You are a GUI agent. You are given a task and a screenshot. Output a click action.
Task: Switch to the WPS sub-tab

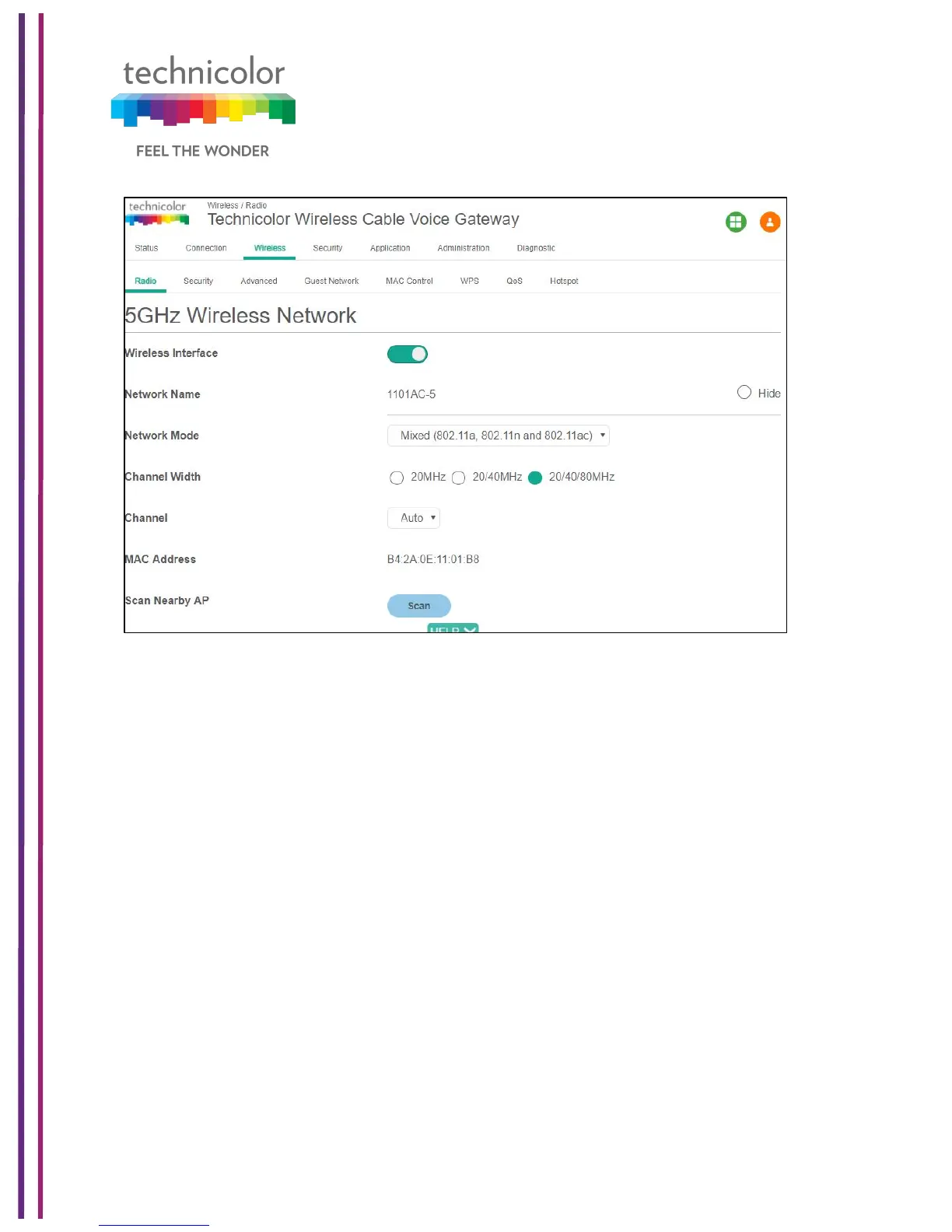(x=470, y=281)
